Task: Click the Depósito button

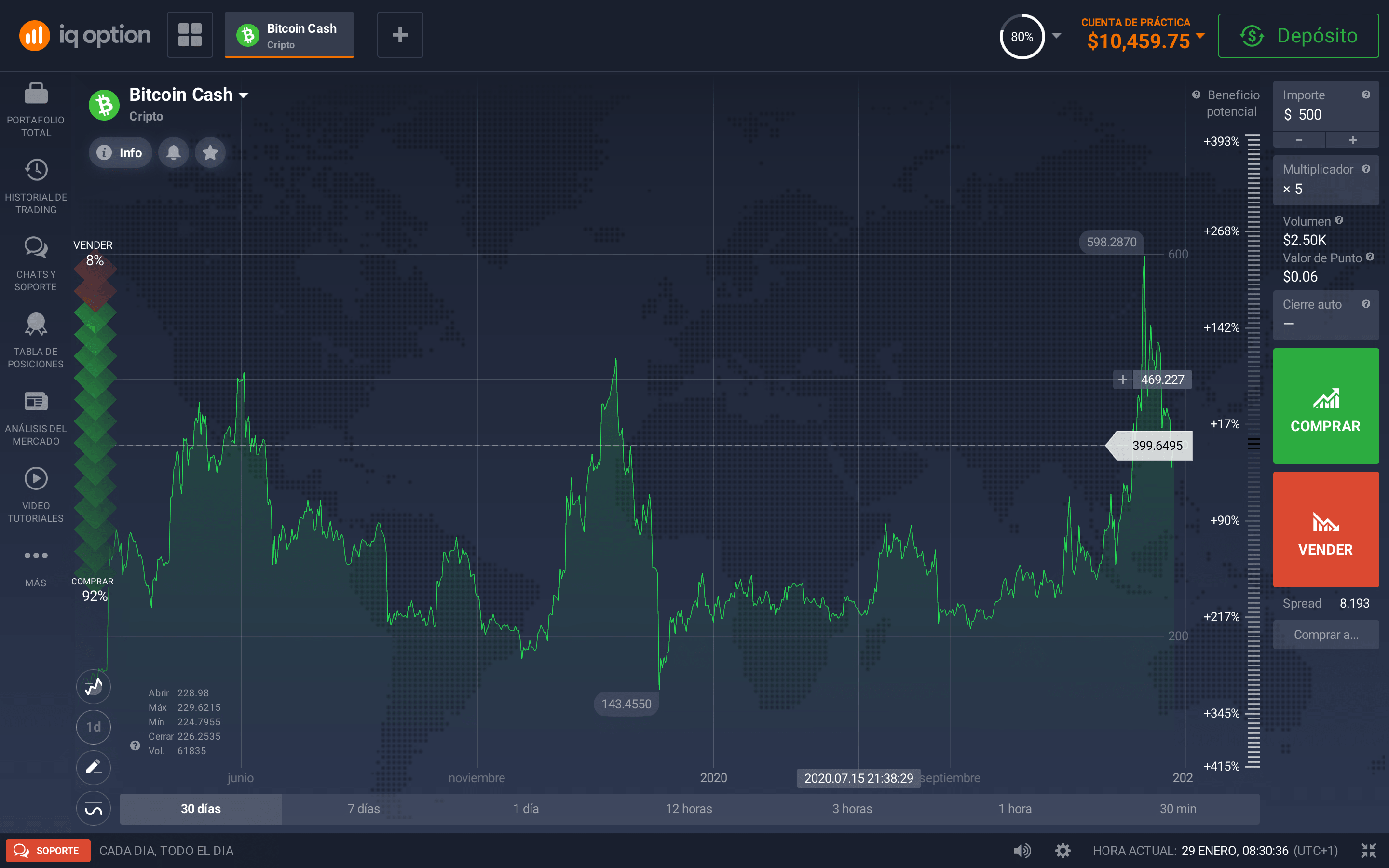Action: [1298, 36]
